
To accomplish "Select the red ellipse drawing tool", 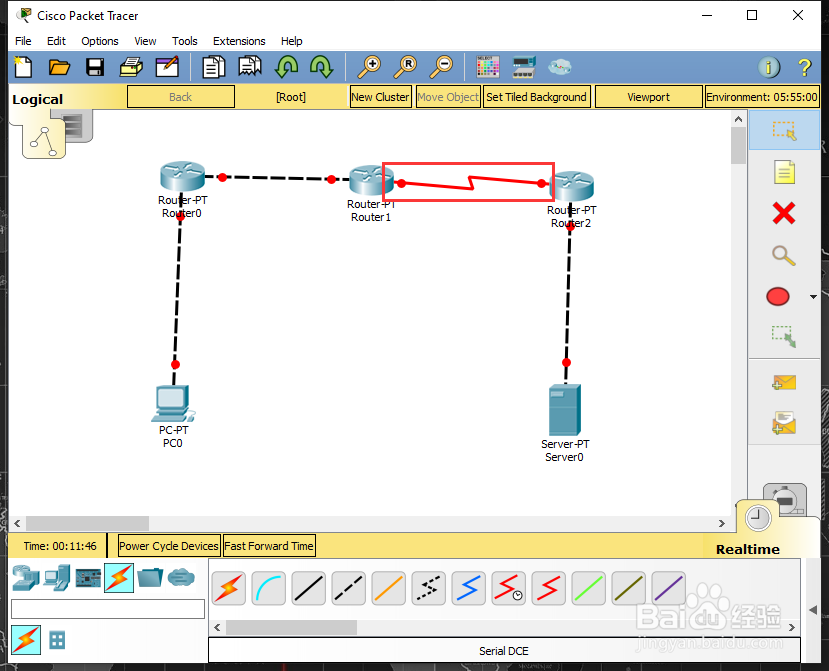I will point(778,297).
